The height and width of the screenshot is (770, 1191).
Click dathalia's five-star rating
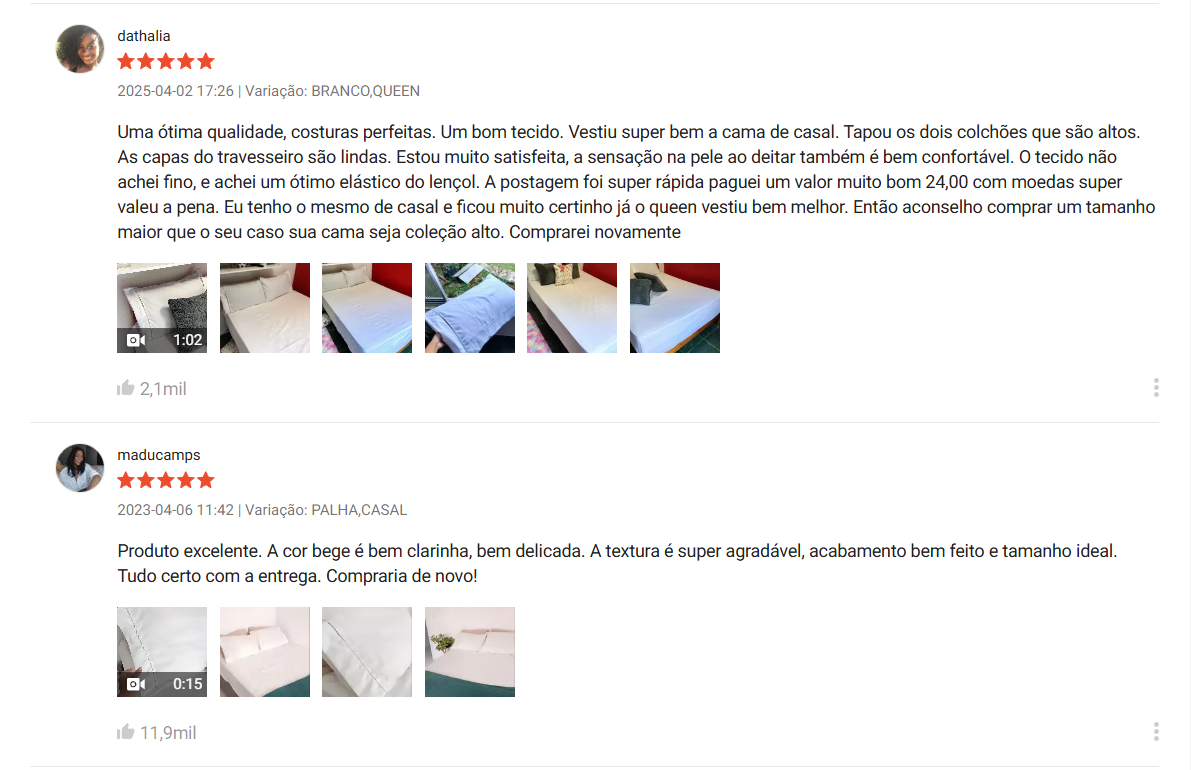click(166, 61)
